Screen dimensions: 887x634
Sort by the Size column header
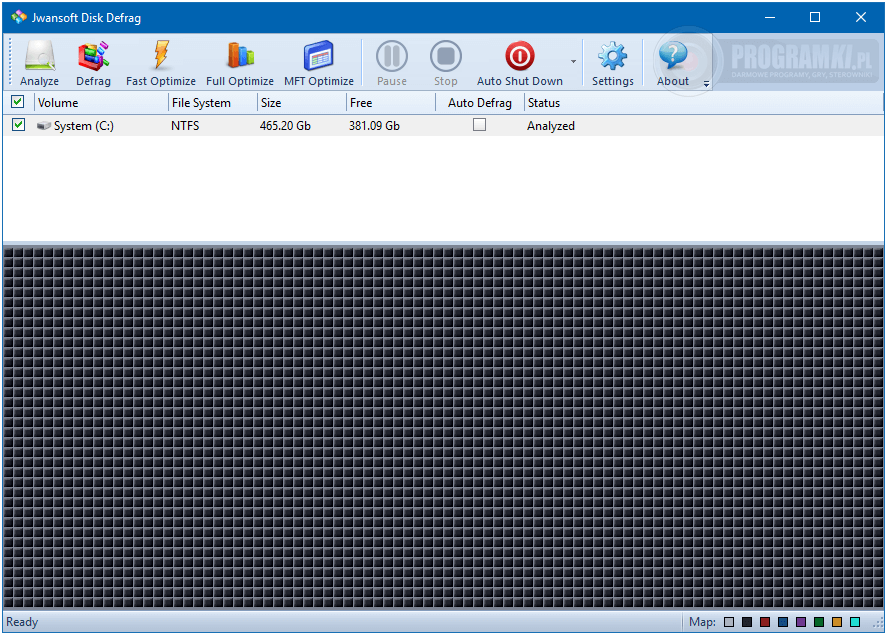click(302, 103)
